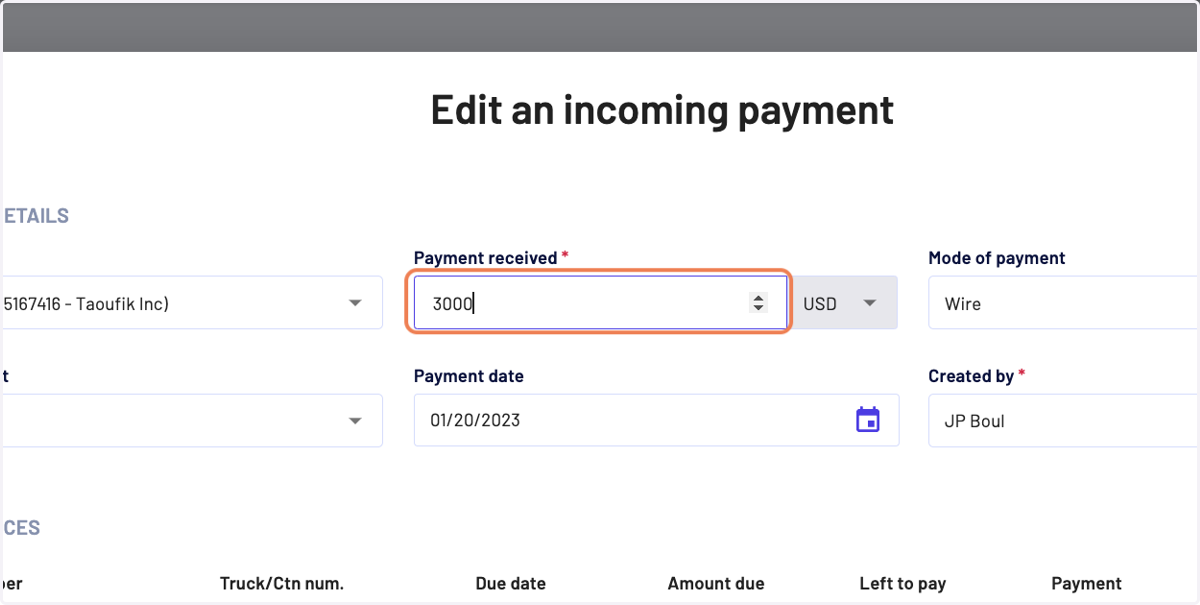Open the USD currency dropdown
This screenshot has height=605, width=1200.
click(x=843, y=303)
